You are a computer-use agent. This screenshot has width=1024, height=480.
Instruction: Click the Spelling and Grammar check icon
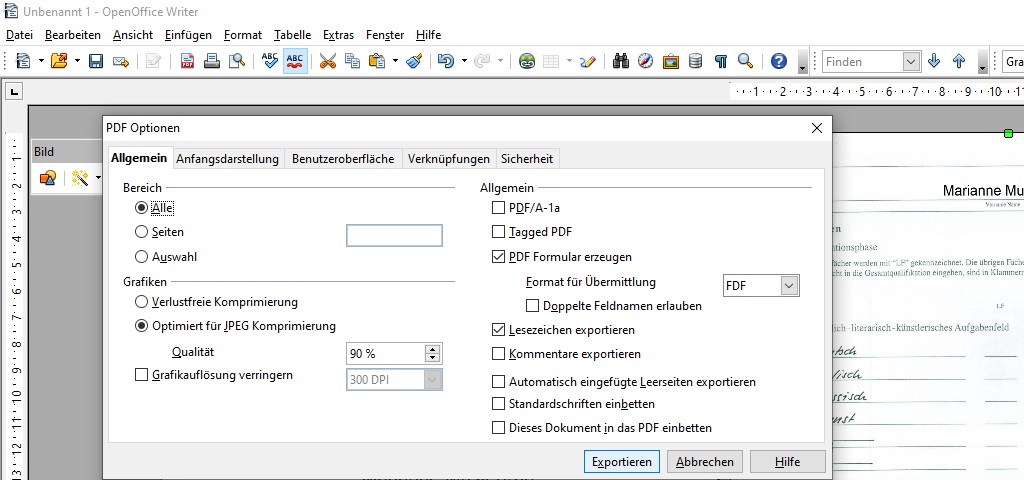pos(270,61)
